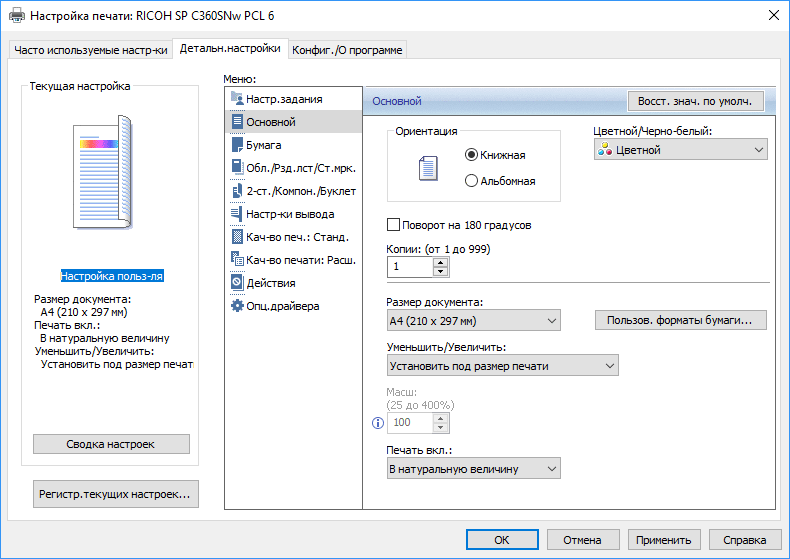This screenshot has width=790, height=559.
Task: Click the 2-ст./Компон./Буклет icon
Action: pos(237,191)
